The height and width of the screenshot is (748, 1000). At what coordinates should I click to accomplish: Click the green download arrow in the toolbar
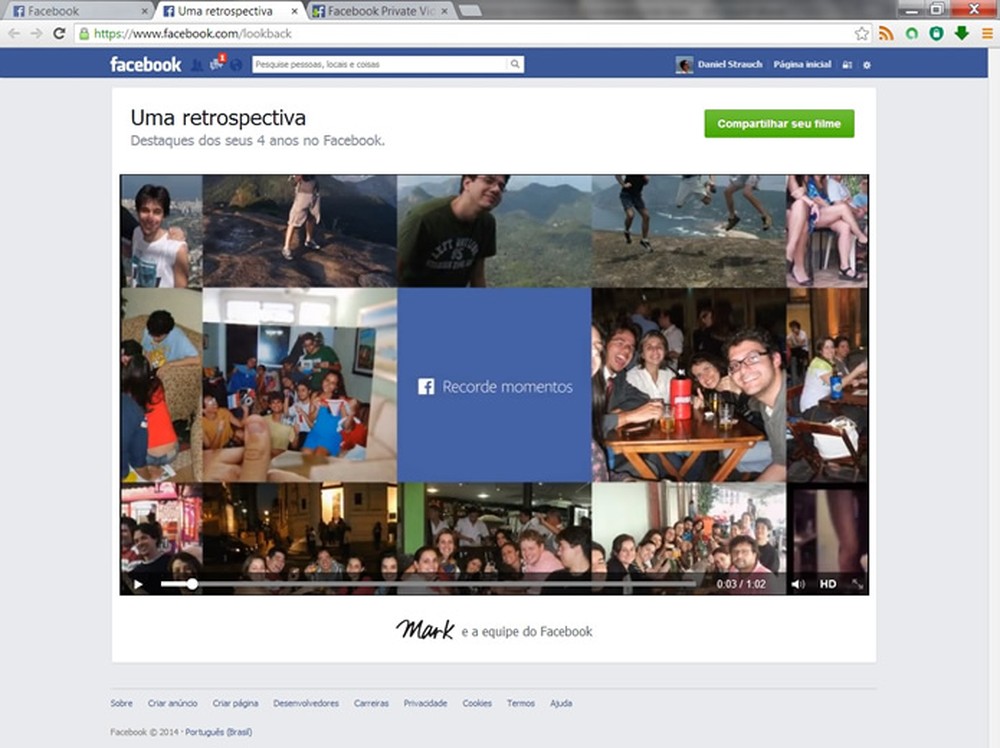[960, 33]
